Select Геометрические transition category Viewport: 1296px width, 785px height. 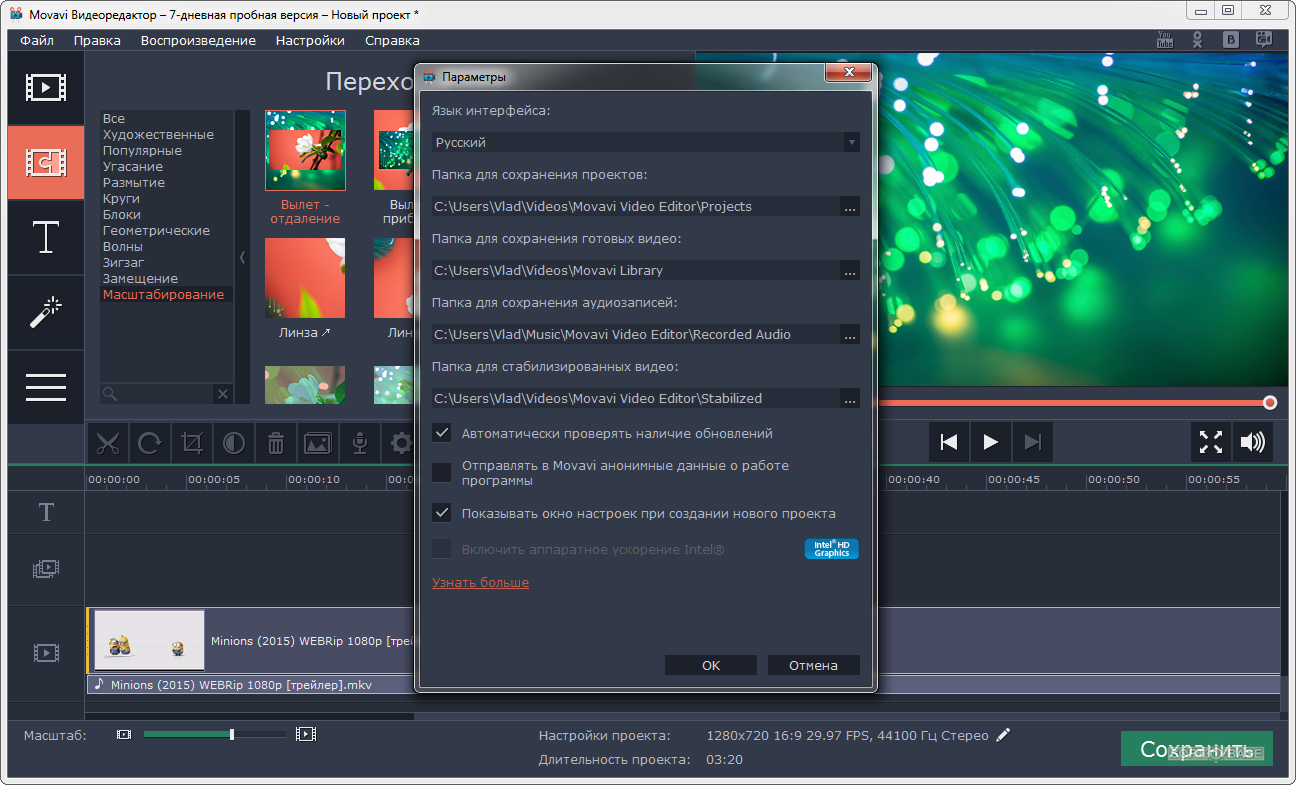[x=156, y=230]
